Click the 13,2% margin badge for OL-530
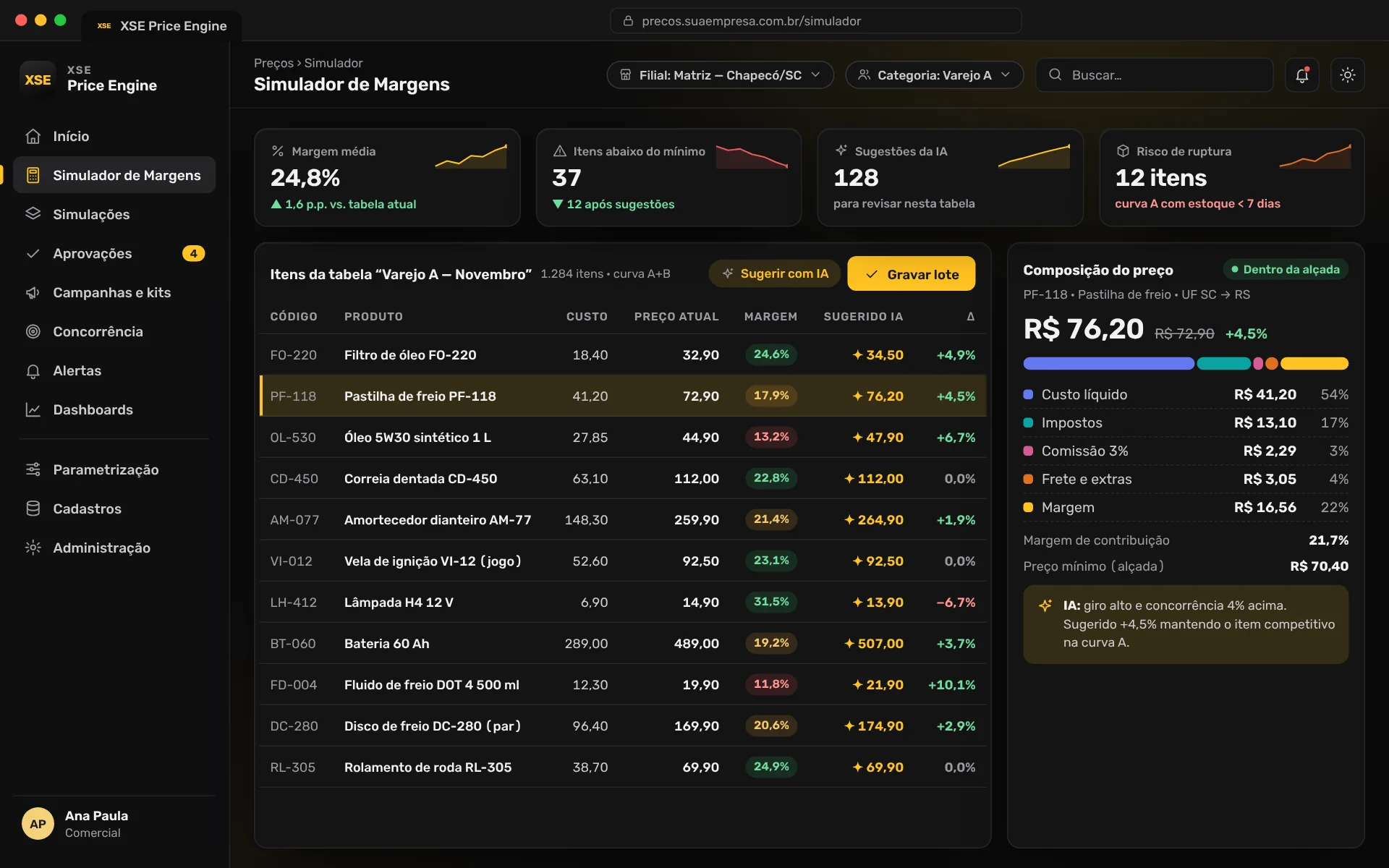 771,437
